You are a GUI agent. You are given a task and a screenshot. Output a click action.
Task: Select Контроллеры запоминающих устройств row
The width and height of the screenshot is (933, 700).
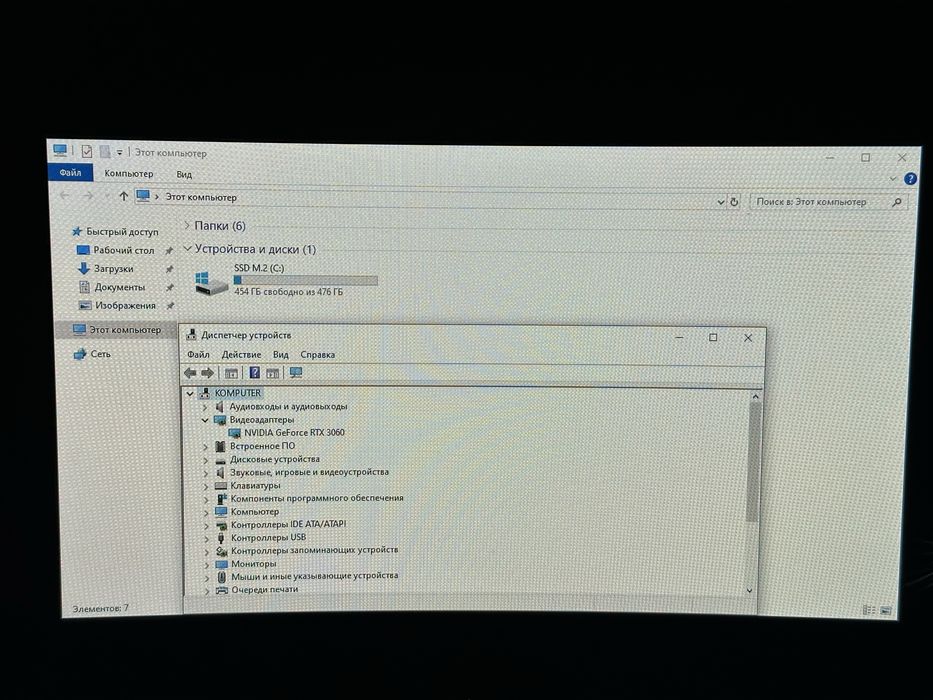tap(314, 551)
